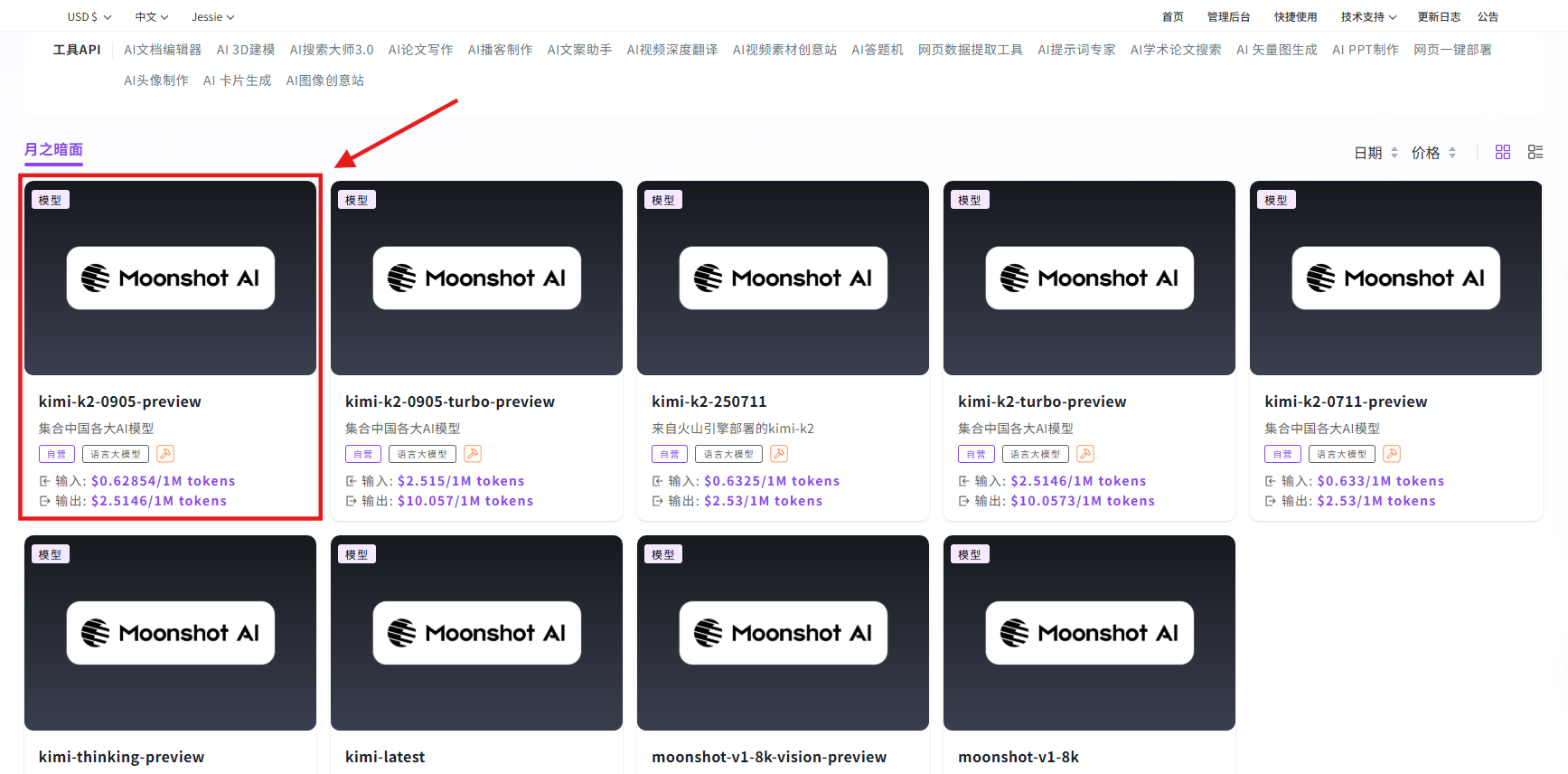The width and height of the screenshot is (1568, 774).
Task: Click the hammer tool icon on kimi-k2-0905-turbo-preview card
Action: [473, 454]
